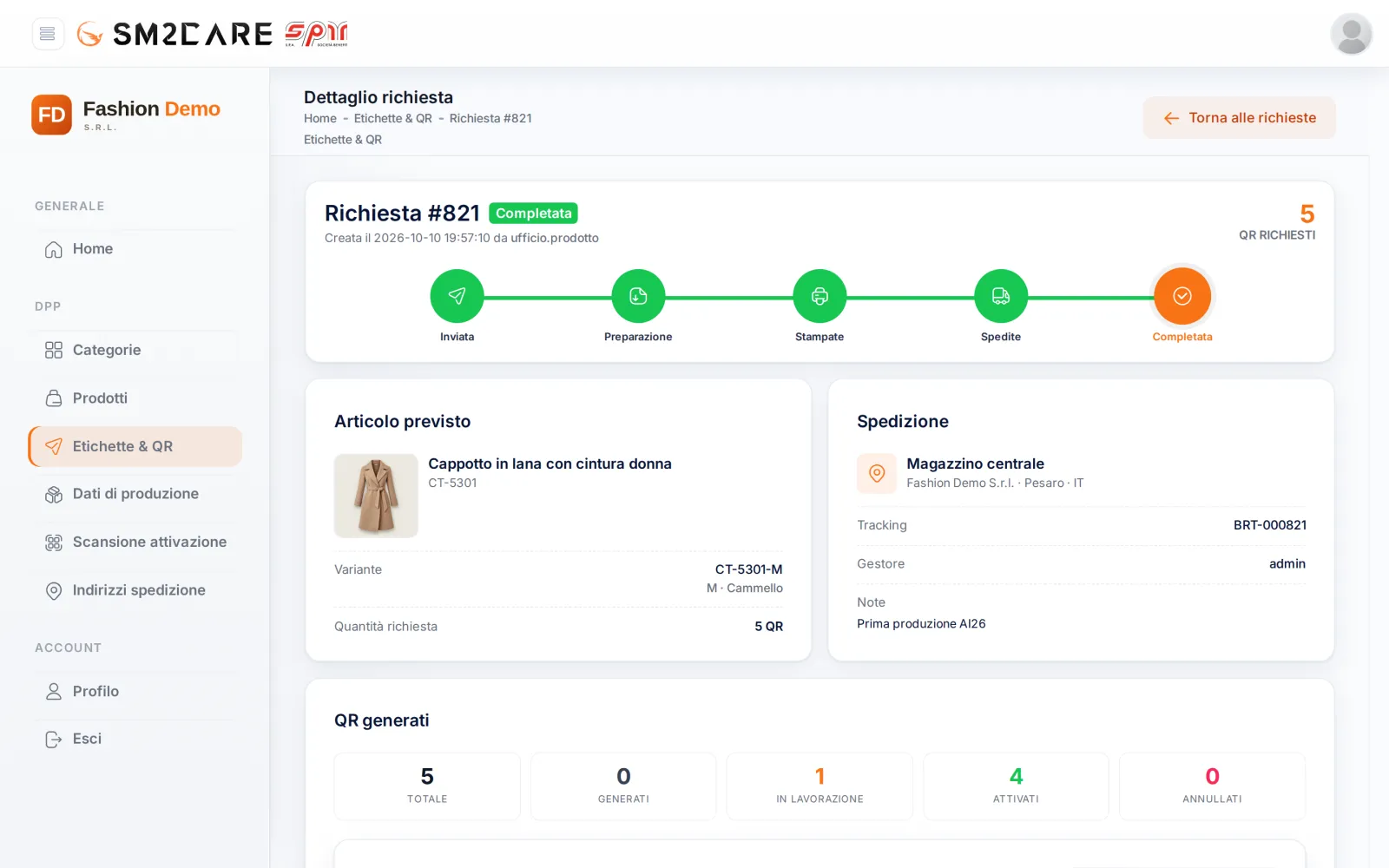Click the 5 QR quantity value
Screen dimensions: 1389x868
pyautogui.click(x=768, y=627)
